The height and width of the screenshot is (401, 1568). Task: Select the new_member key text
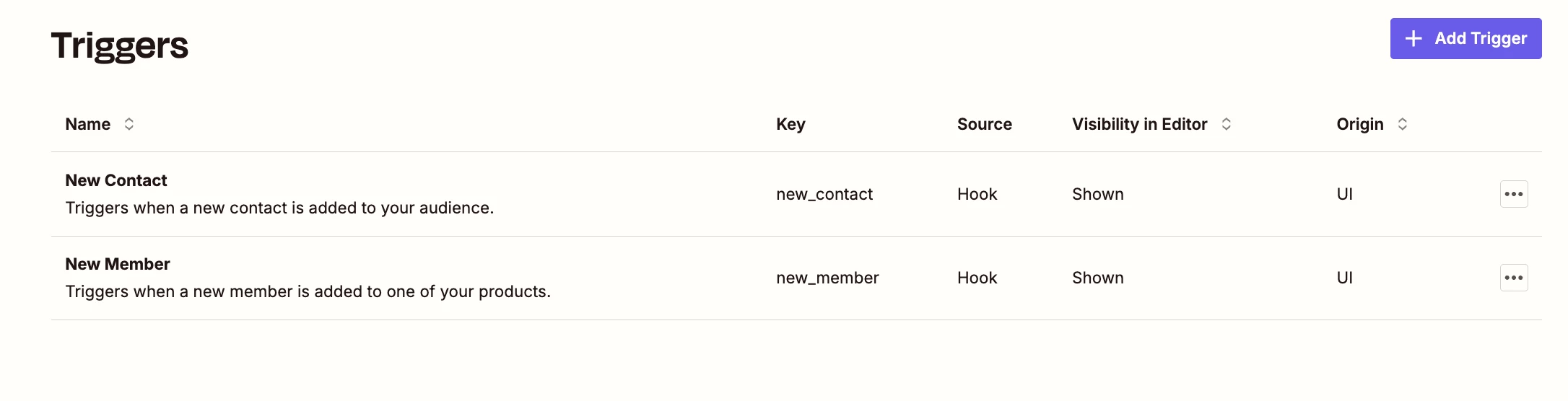tap(827, 278)
